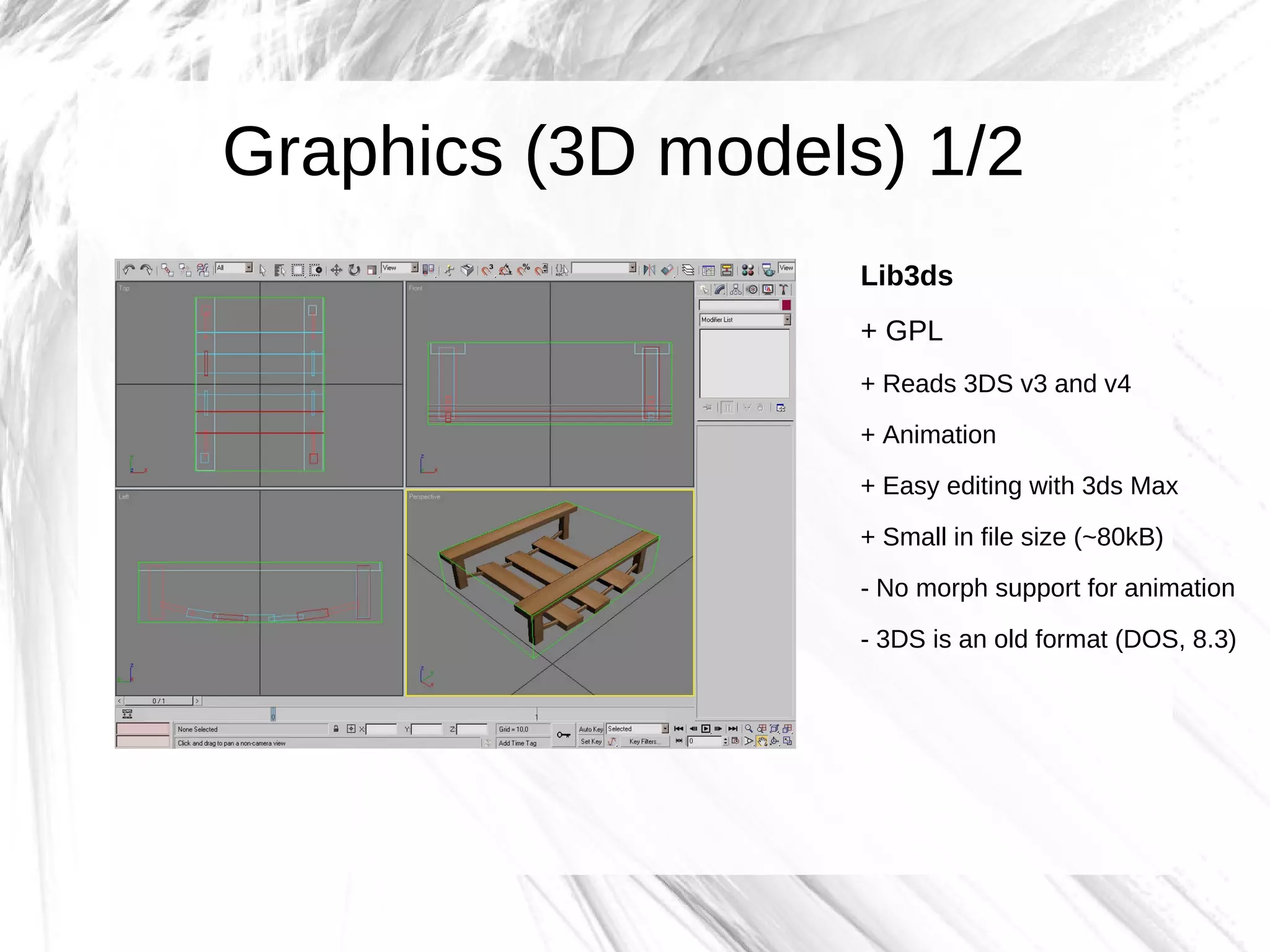Click the object name field
The height and width of the screenshot is (952, 1270).
tap(739, 305)
